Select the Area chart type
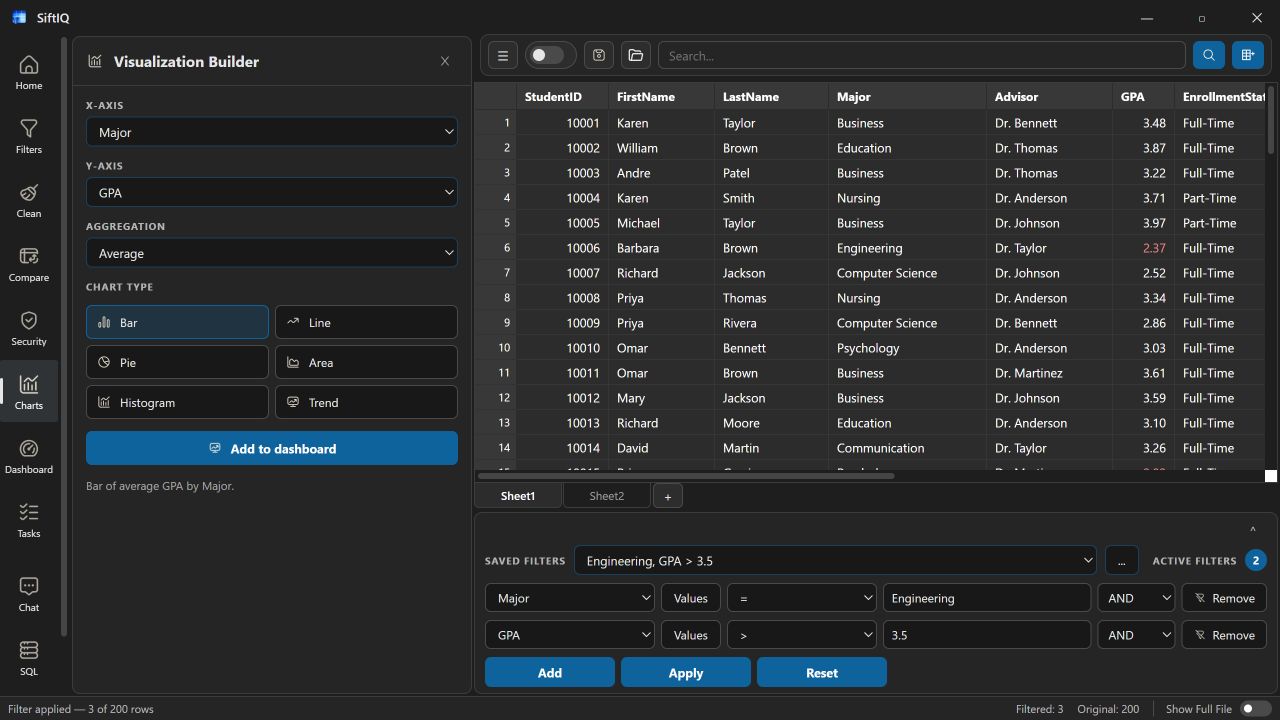 366,362
